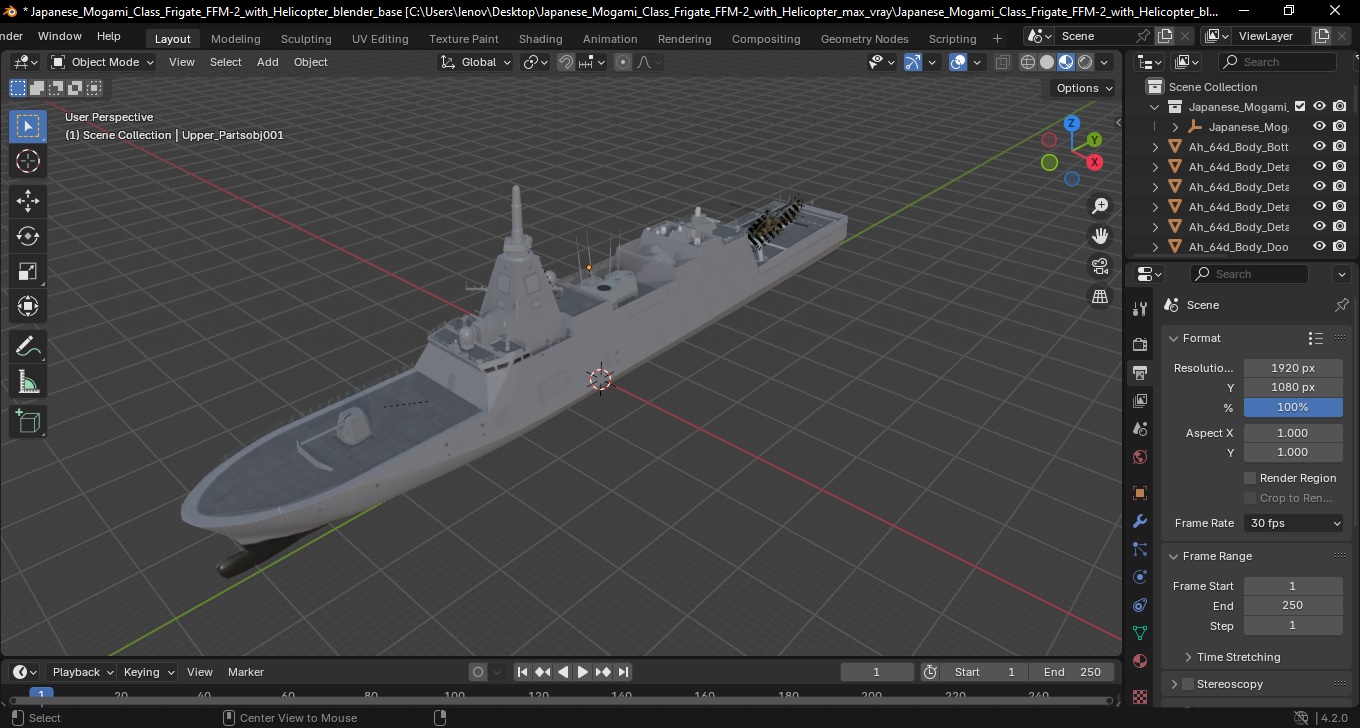
Task: Open the Pivot Point dropdown
Action: tap(536, 62)
